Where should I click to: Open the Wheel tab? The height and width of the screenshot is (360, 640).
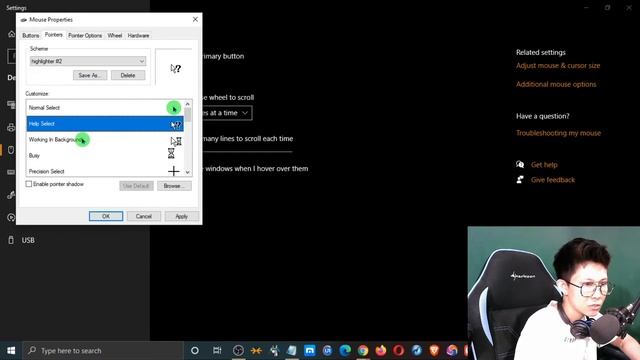click(115, 36)
